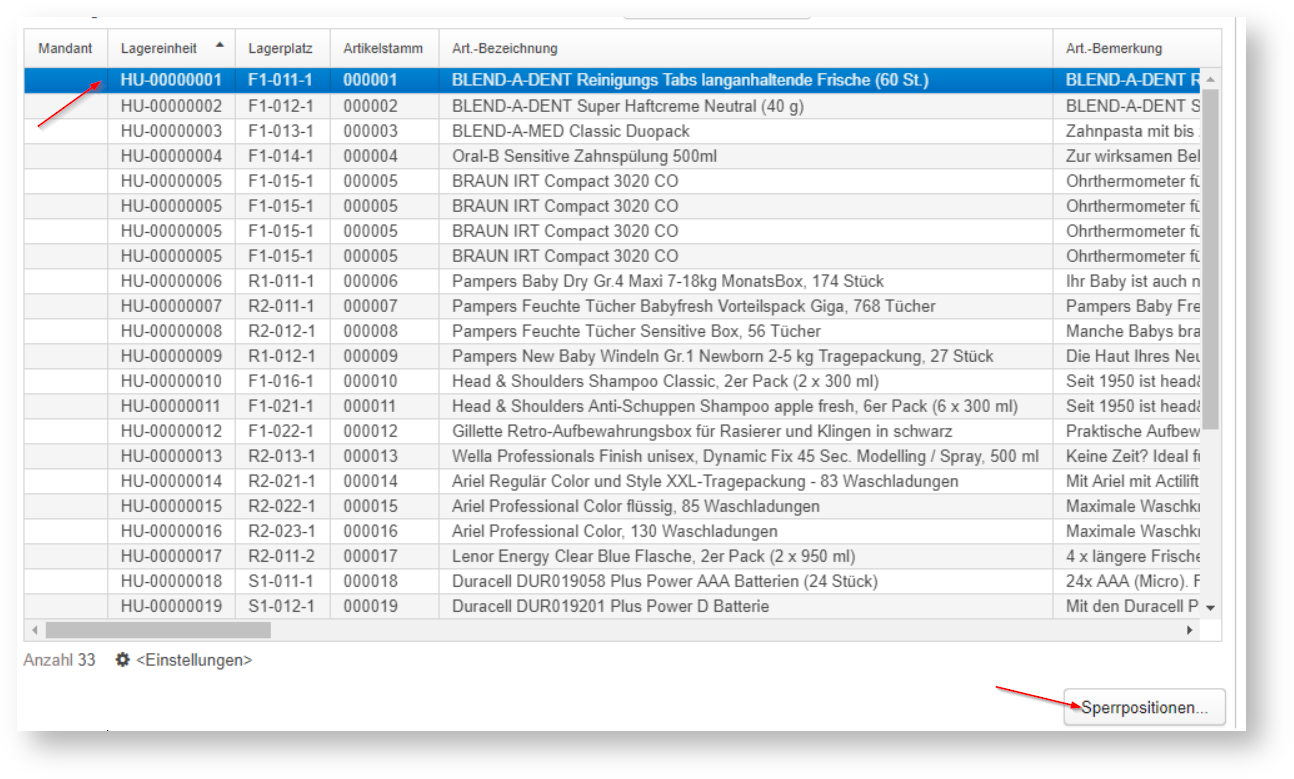Image resolution: width=1294 pixels, height=779 pixels.
Task: Click Lagerplatz cell S1-012-1
Action: pyautogui.click(x=281, y=606)
